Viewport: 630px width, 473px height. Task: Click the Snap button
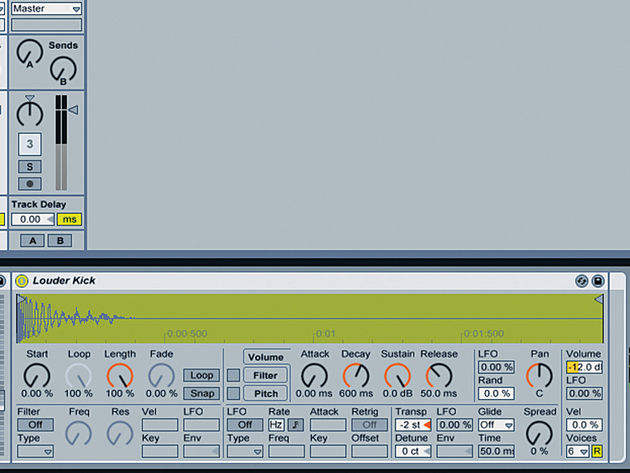(x=202, y=393)
